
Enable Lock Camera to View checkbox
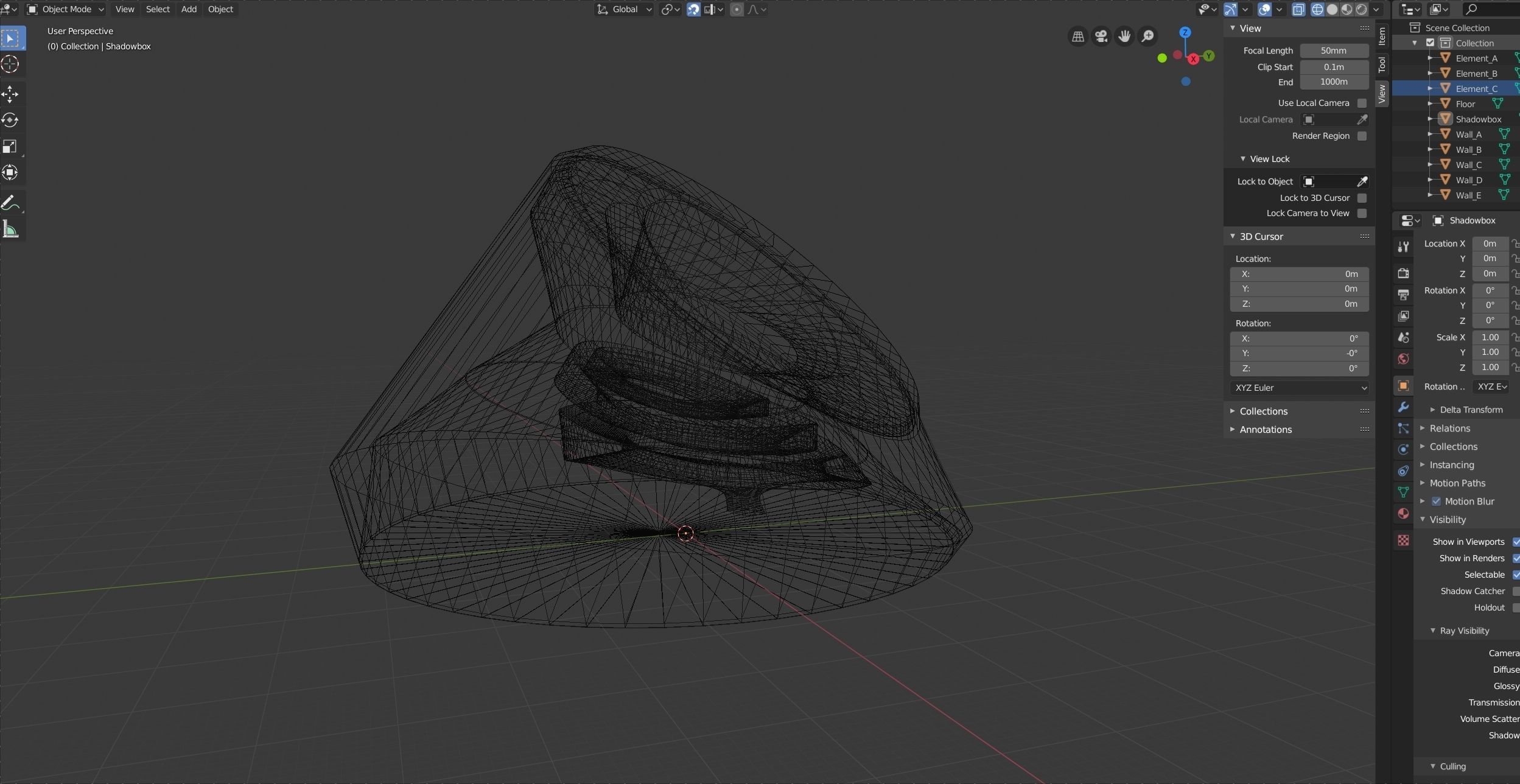pyautogui.click(x=1362, y=213)
